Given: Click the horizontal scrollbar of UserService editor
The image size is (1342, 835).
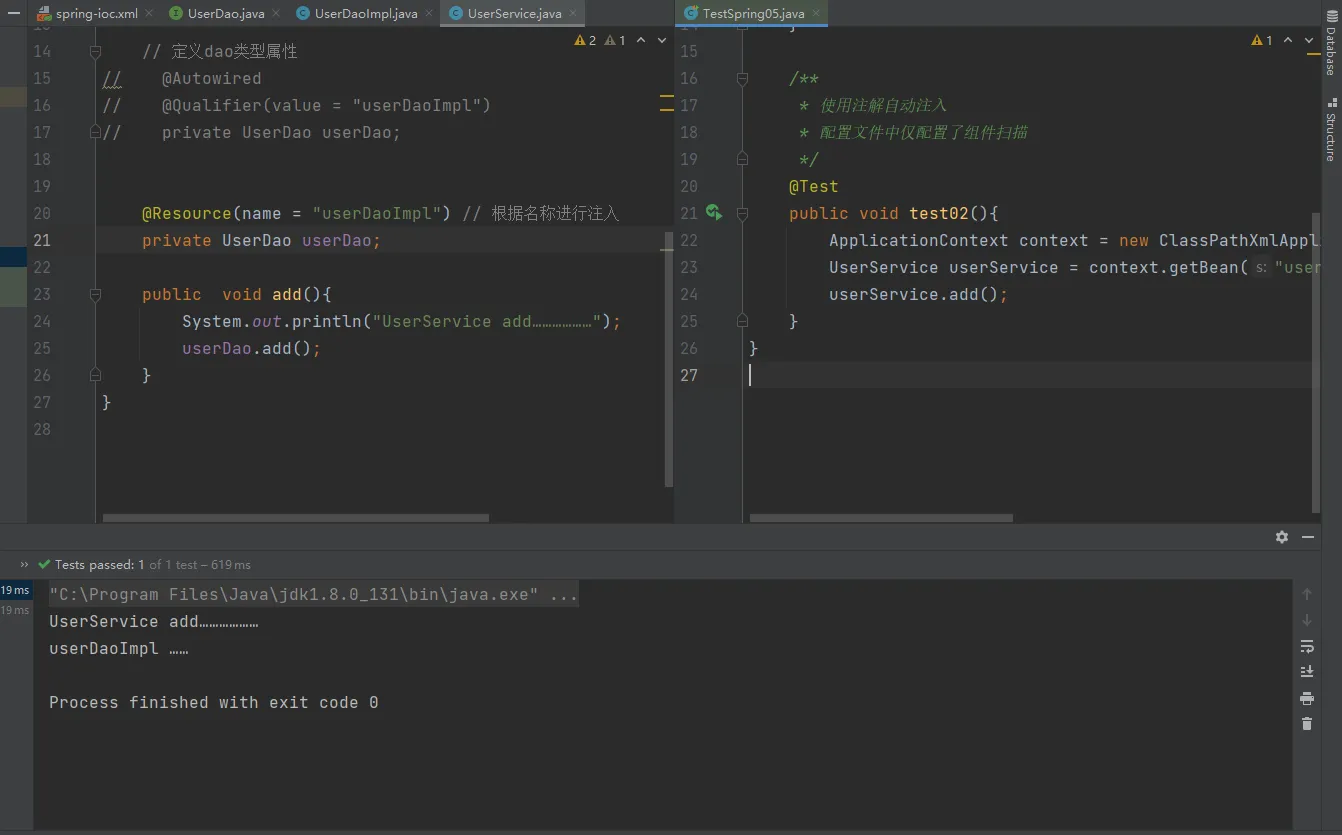Looking at the screenshot, I should pos(296,518).
